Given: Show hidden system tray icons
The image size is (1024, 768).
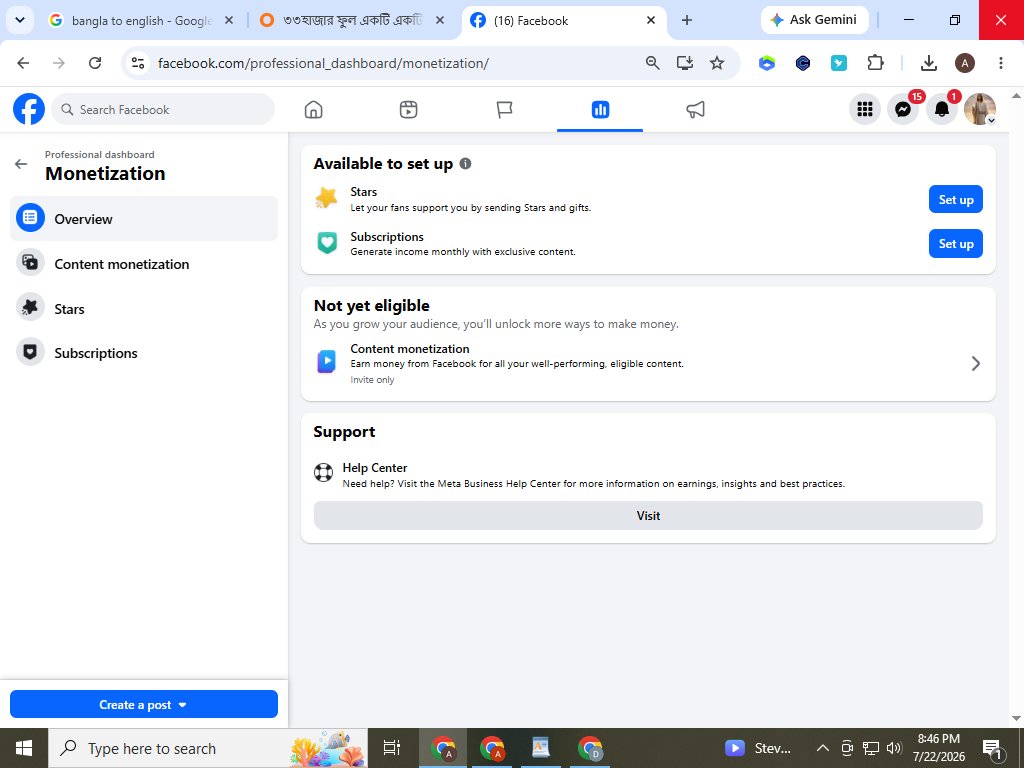Looking at the screenshot, I should point(823,748).
